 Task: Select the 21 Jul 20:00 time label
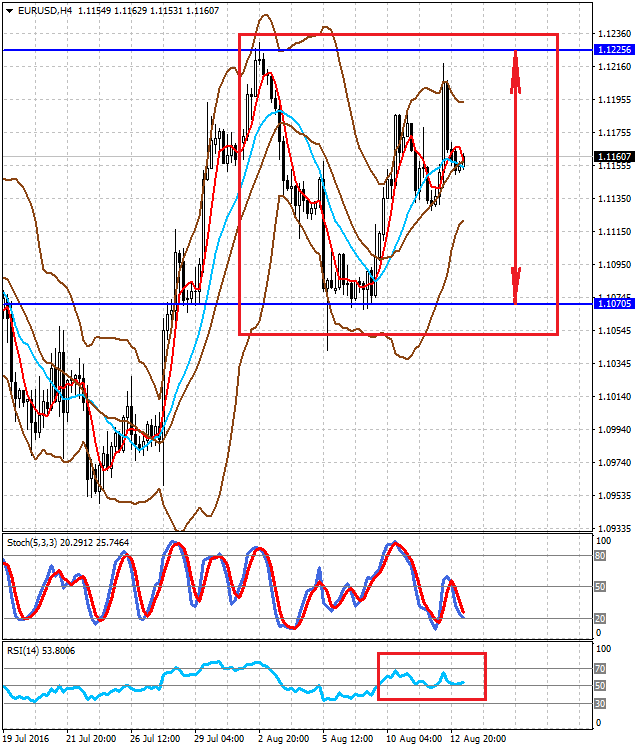(91, 739)
